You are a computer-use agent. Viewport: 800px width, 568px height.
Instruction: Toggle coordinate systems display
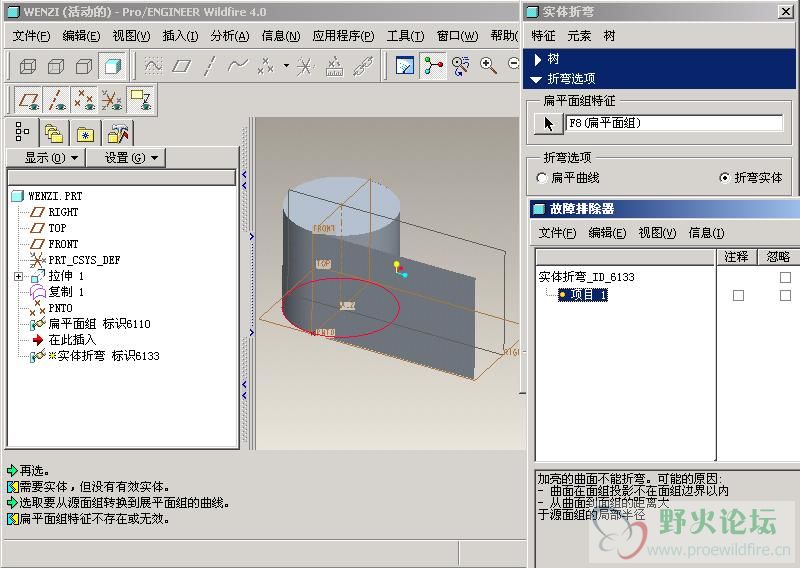point(112,100)
